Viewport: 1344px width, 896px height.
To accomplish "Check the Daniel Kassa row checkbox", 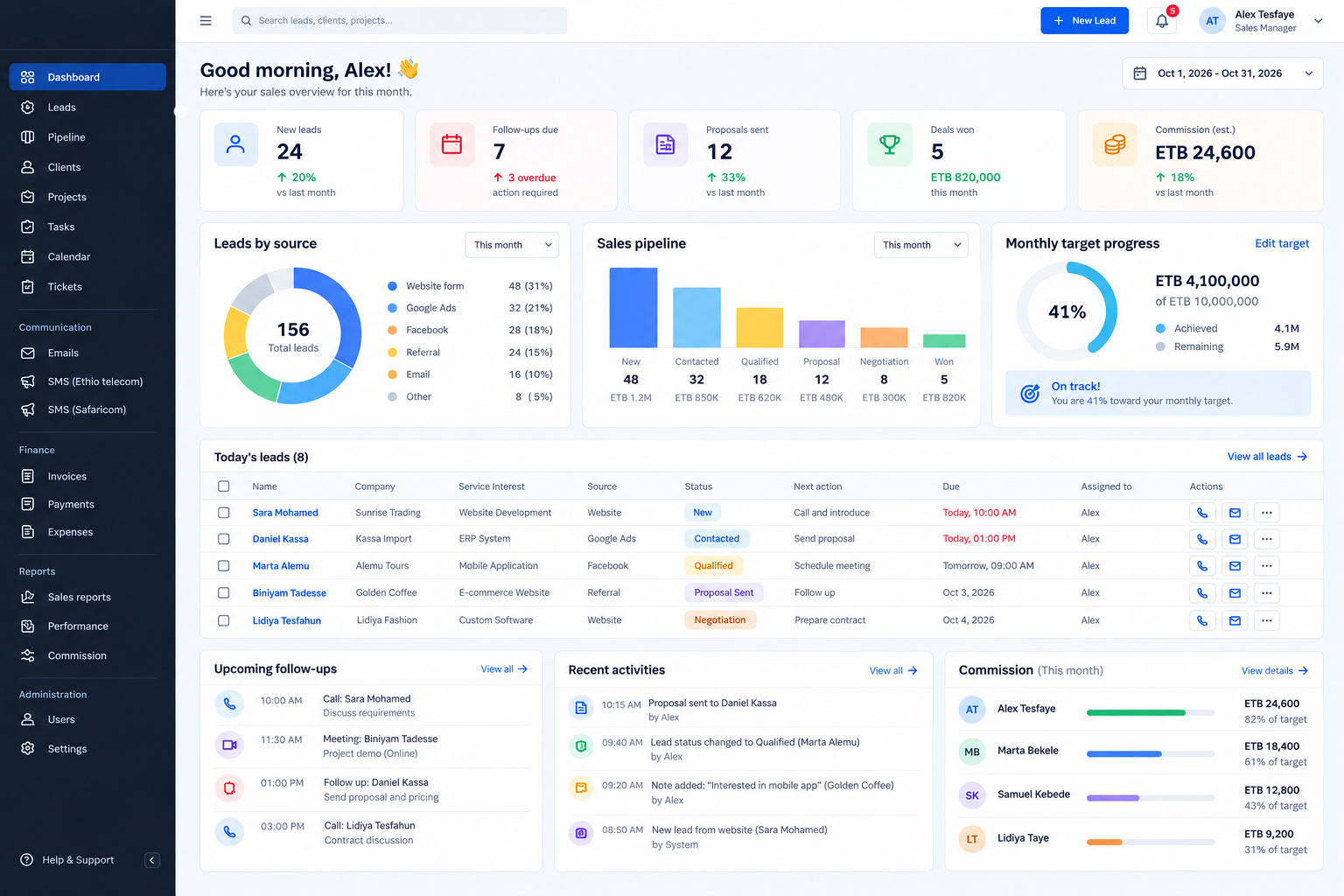I will click(223, 539).
